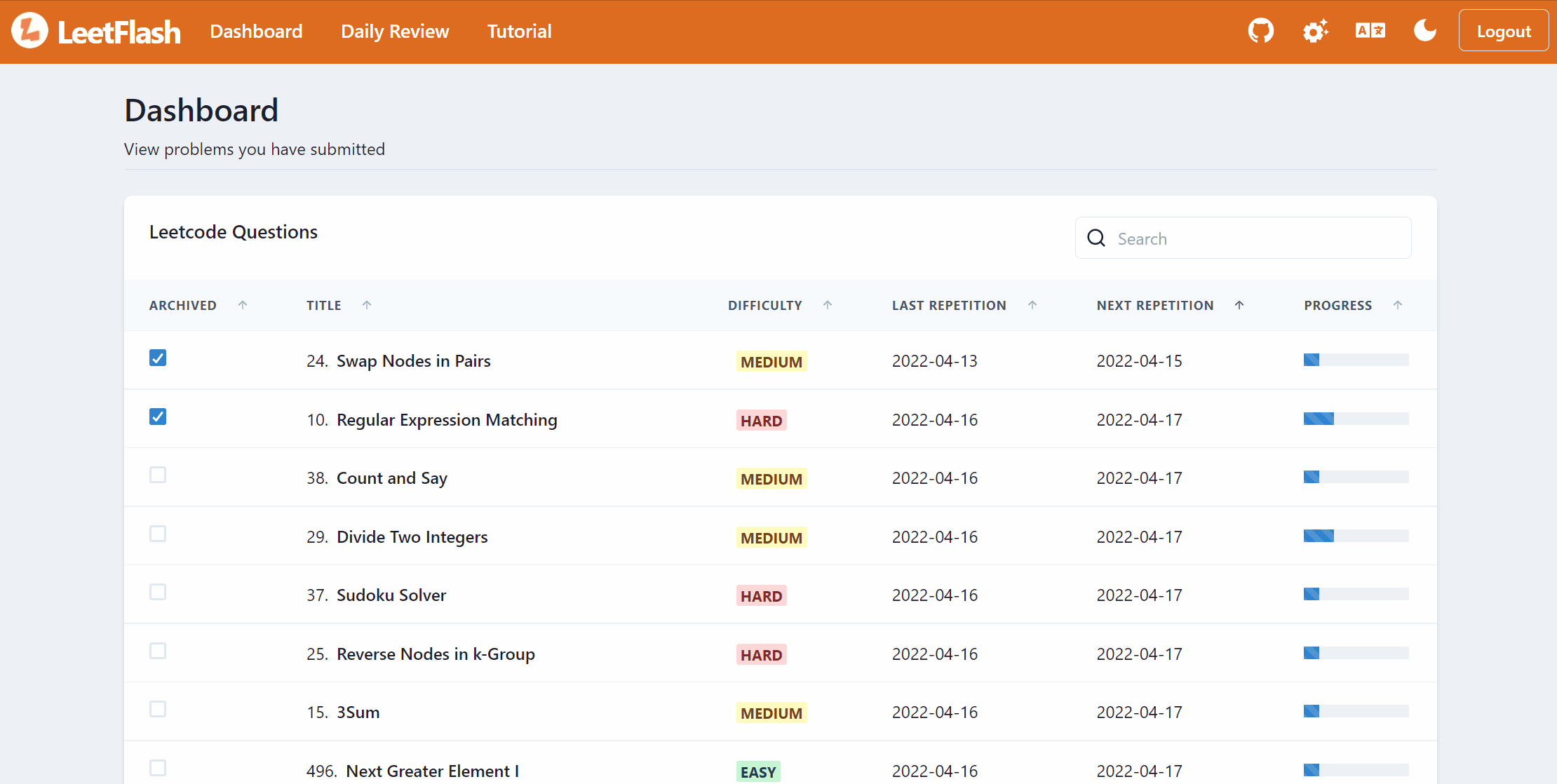The width and height of the screenshot is (1557, 784).
Task: Go to Daily Review page
Action: click(x=395, y=32)
